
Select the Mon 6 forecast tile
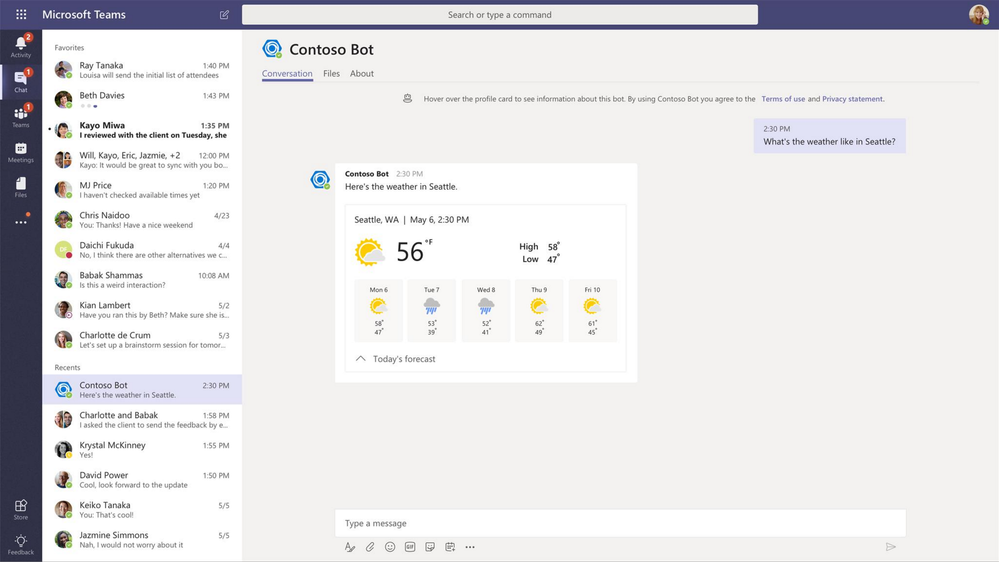378,310
